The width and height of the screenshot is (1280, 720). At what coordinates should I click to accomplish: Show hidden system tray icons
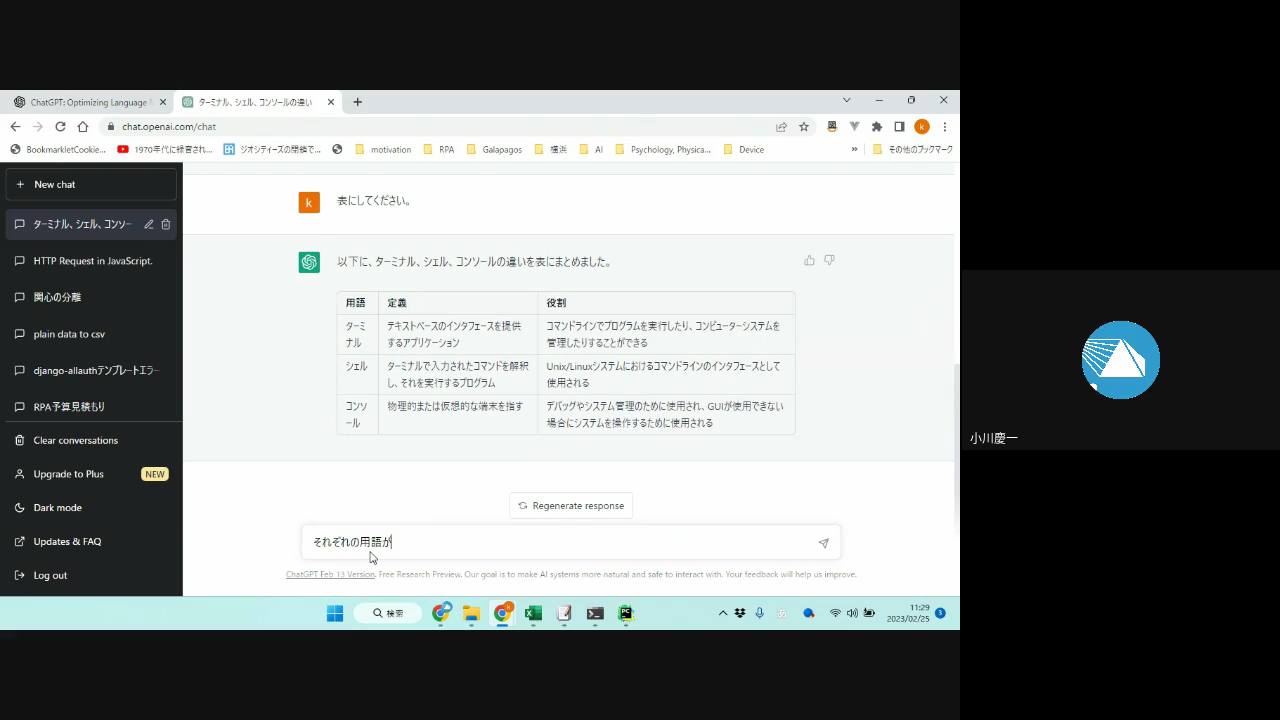point(722,613)
